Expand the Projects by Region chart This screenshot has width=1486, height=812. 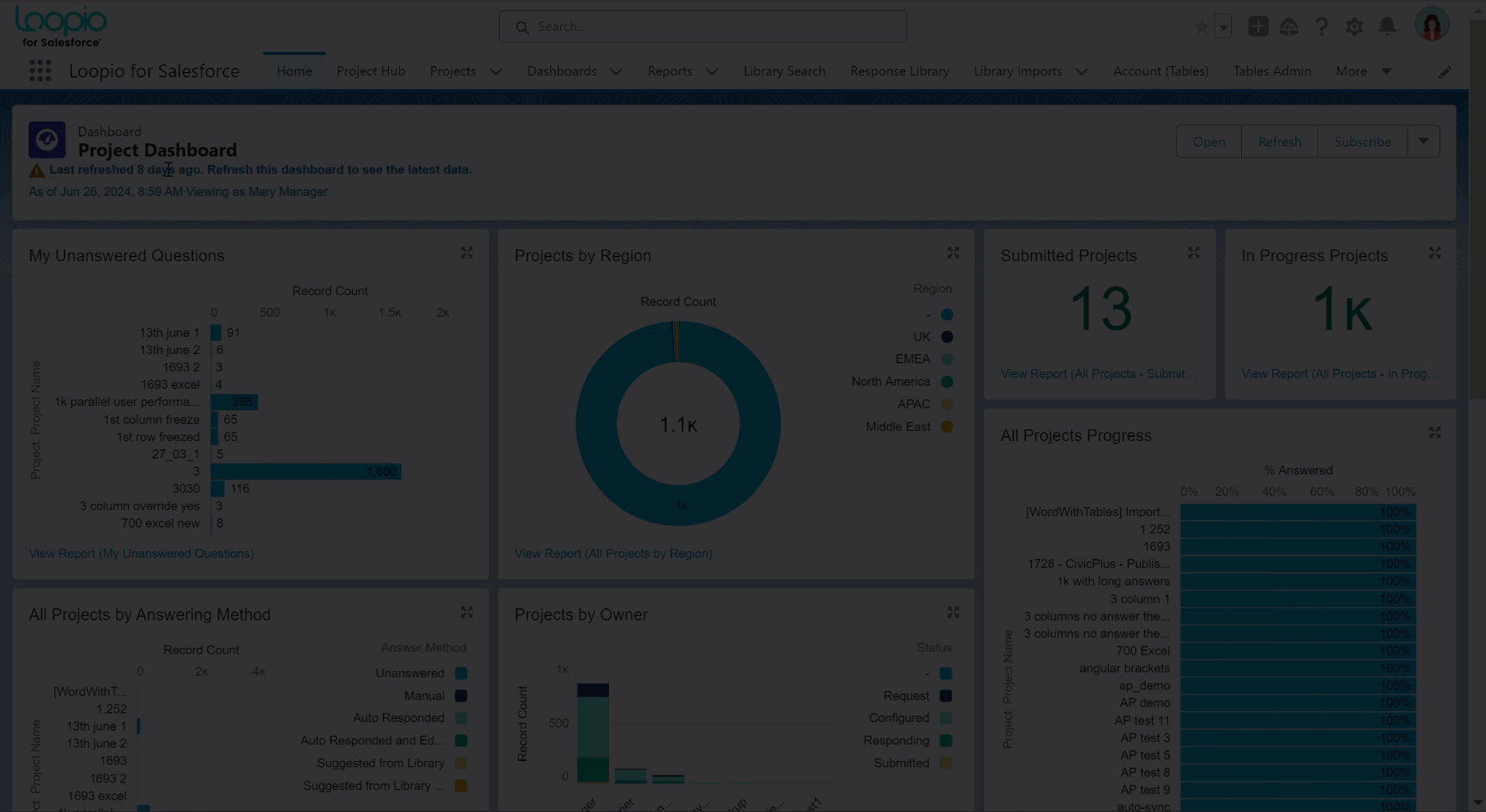pyautogui.click(x=953, y=253)
